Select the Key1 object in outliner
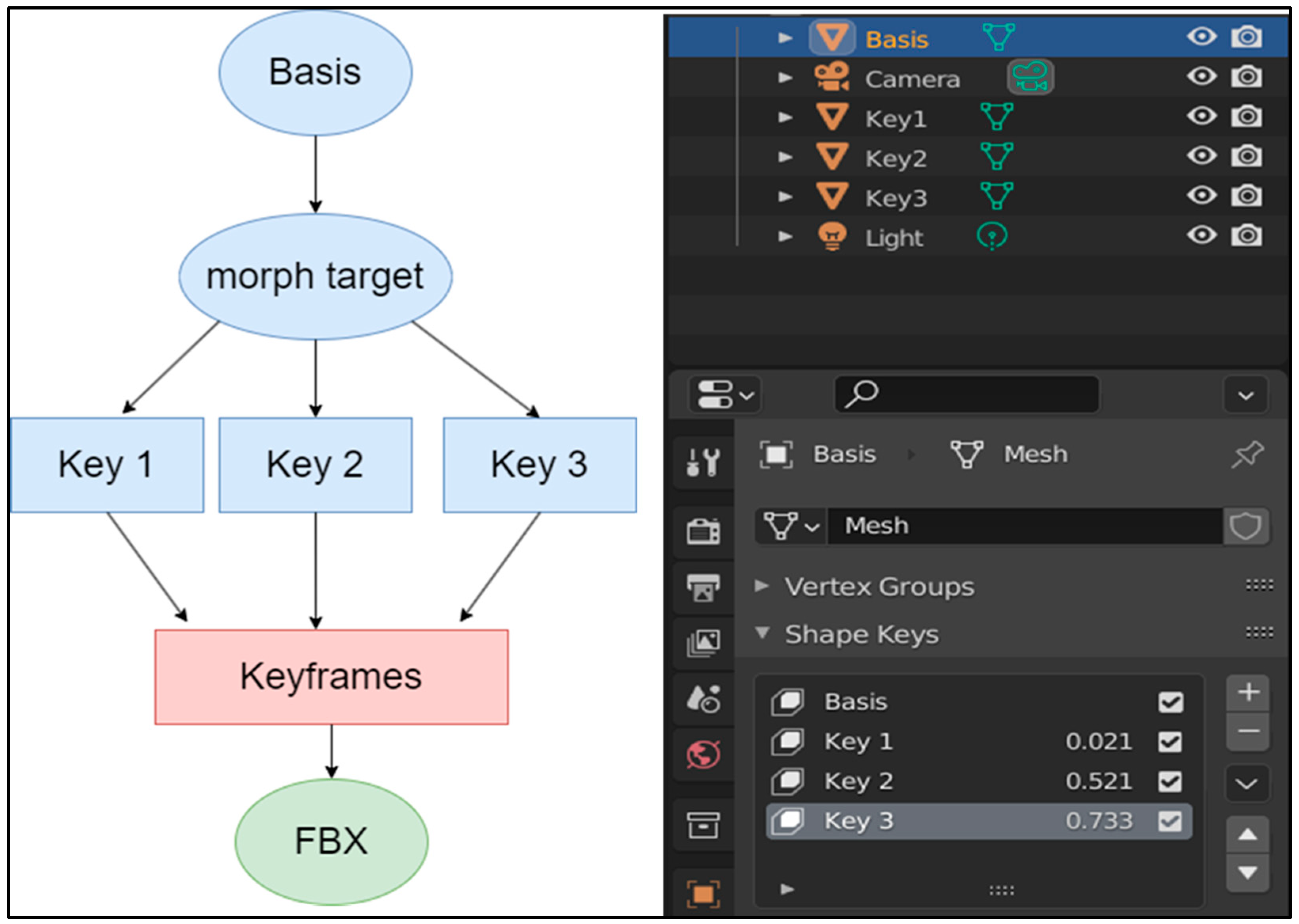1299x924 pixels. pyautogui.click(x=896, y=119)
